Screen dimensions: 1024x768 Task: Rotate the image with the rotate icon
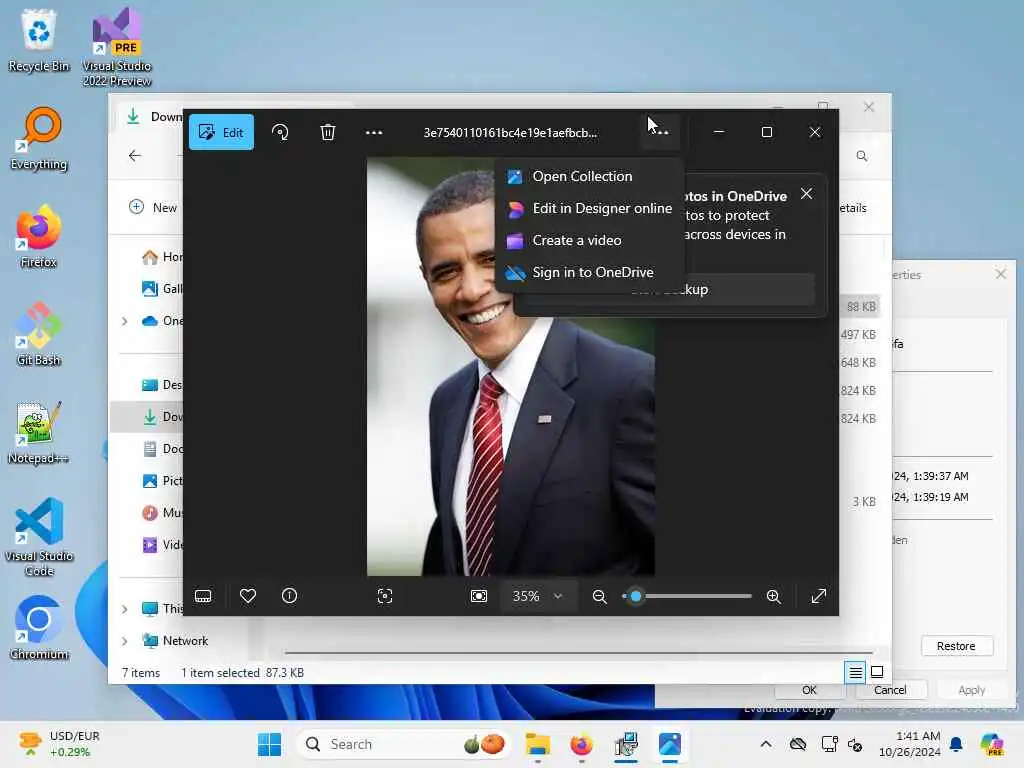point(280,132)
